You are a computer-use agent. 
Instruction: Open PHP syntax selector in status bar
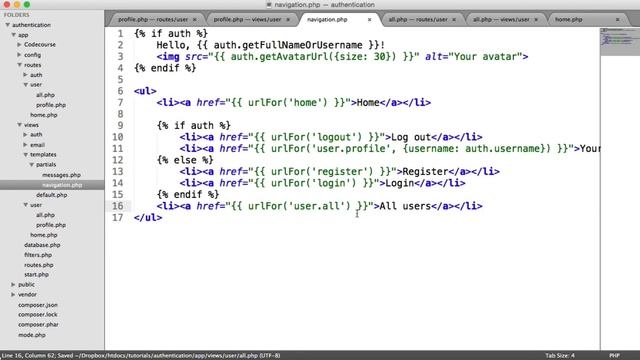615,356
